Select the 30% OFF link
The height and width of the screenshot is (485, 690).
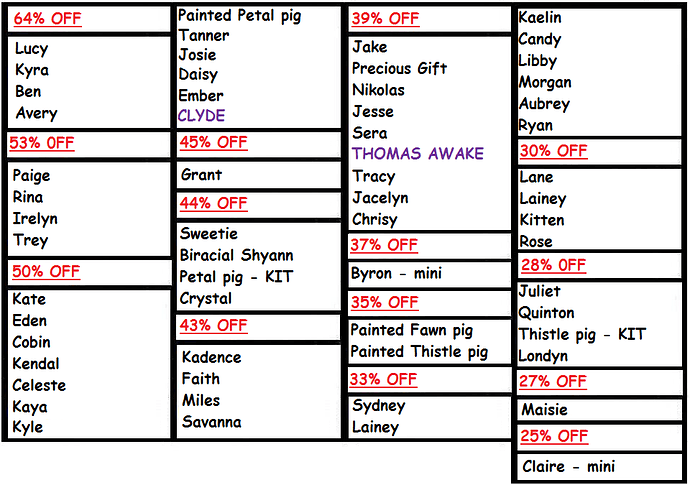coord(553,151)
